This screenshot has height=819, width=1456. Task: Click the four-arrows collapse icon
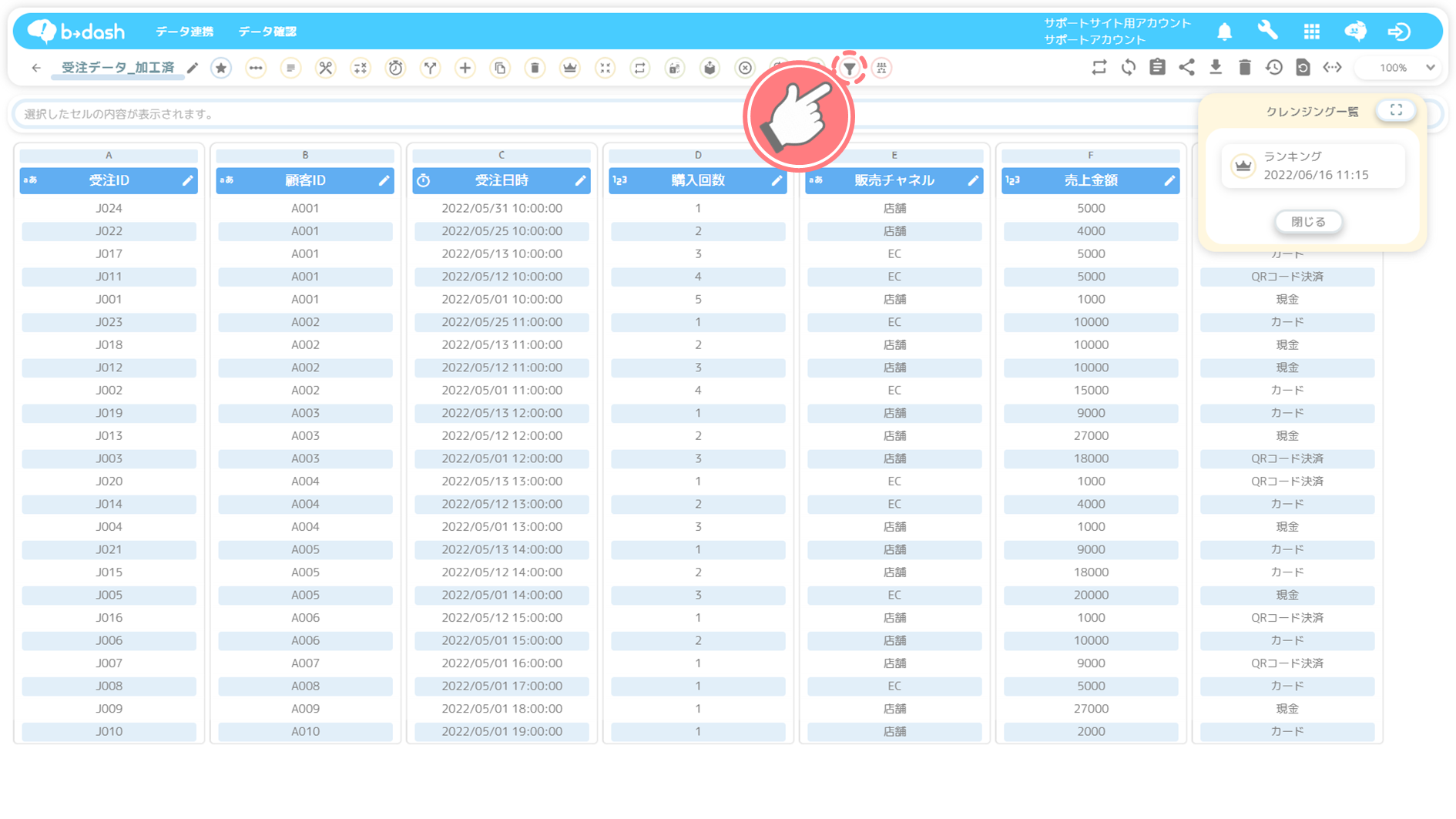(x=605, y=68)
